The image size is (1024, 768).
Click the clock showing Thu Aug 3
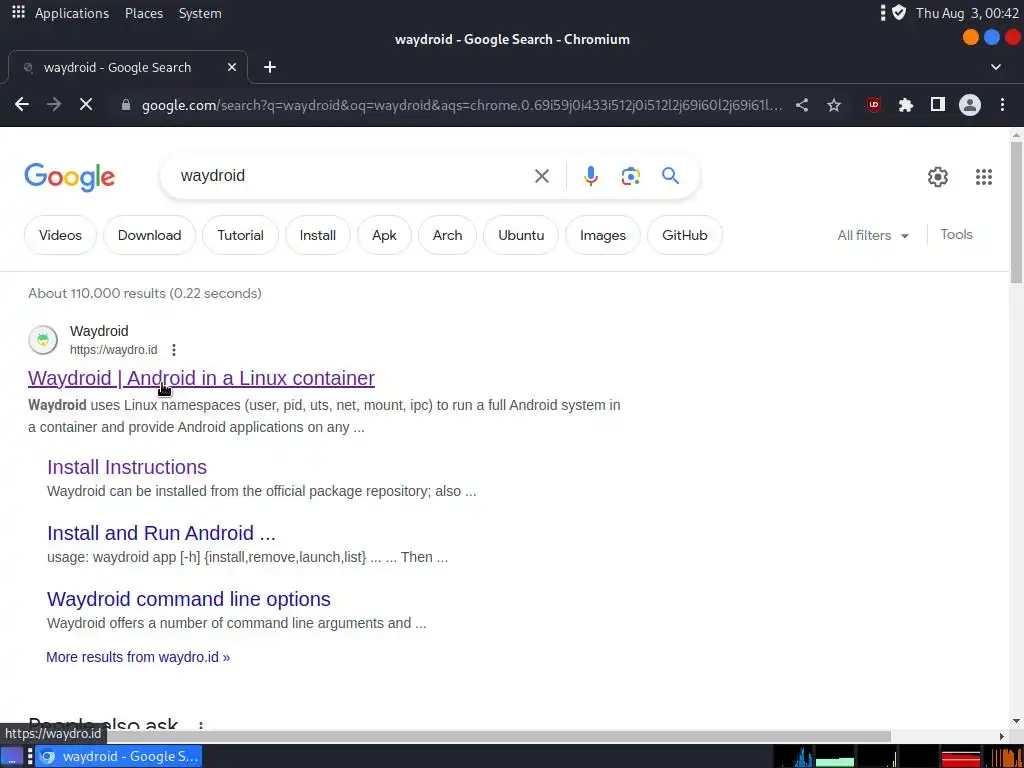click(x=967, y=13)
